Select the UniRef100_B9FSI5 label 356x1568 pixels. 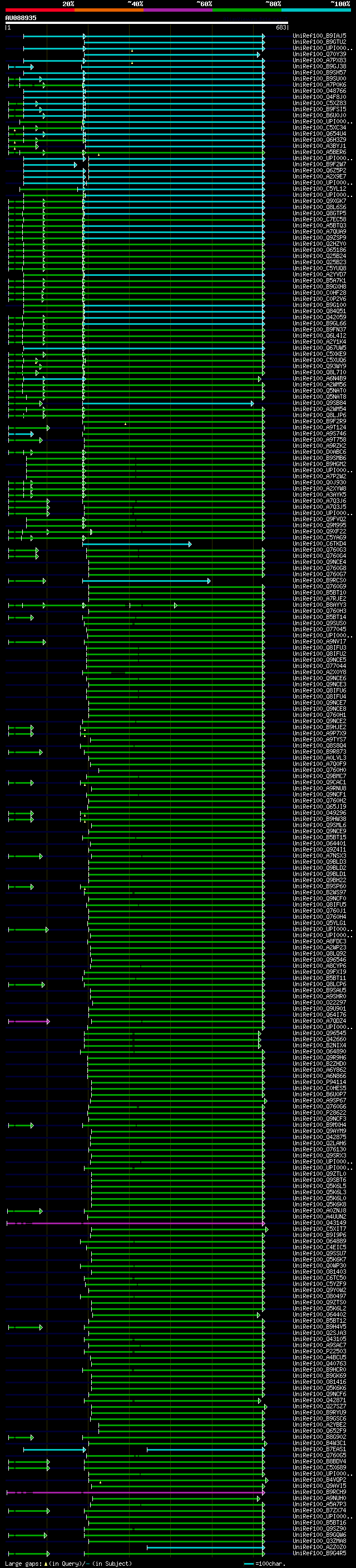319,109
